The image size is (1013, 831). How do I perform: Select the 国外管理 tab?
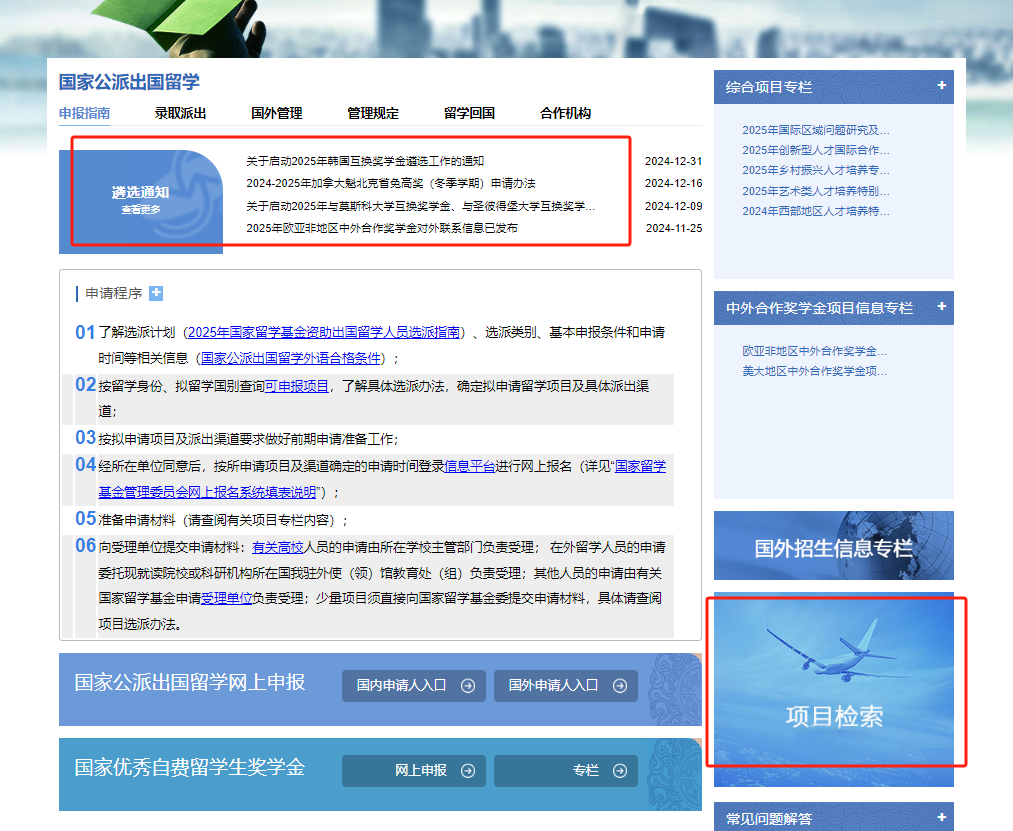(x=277, y=113)
